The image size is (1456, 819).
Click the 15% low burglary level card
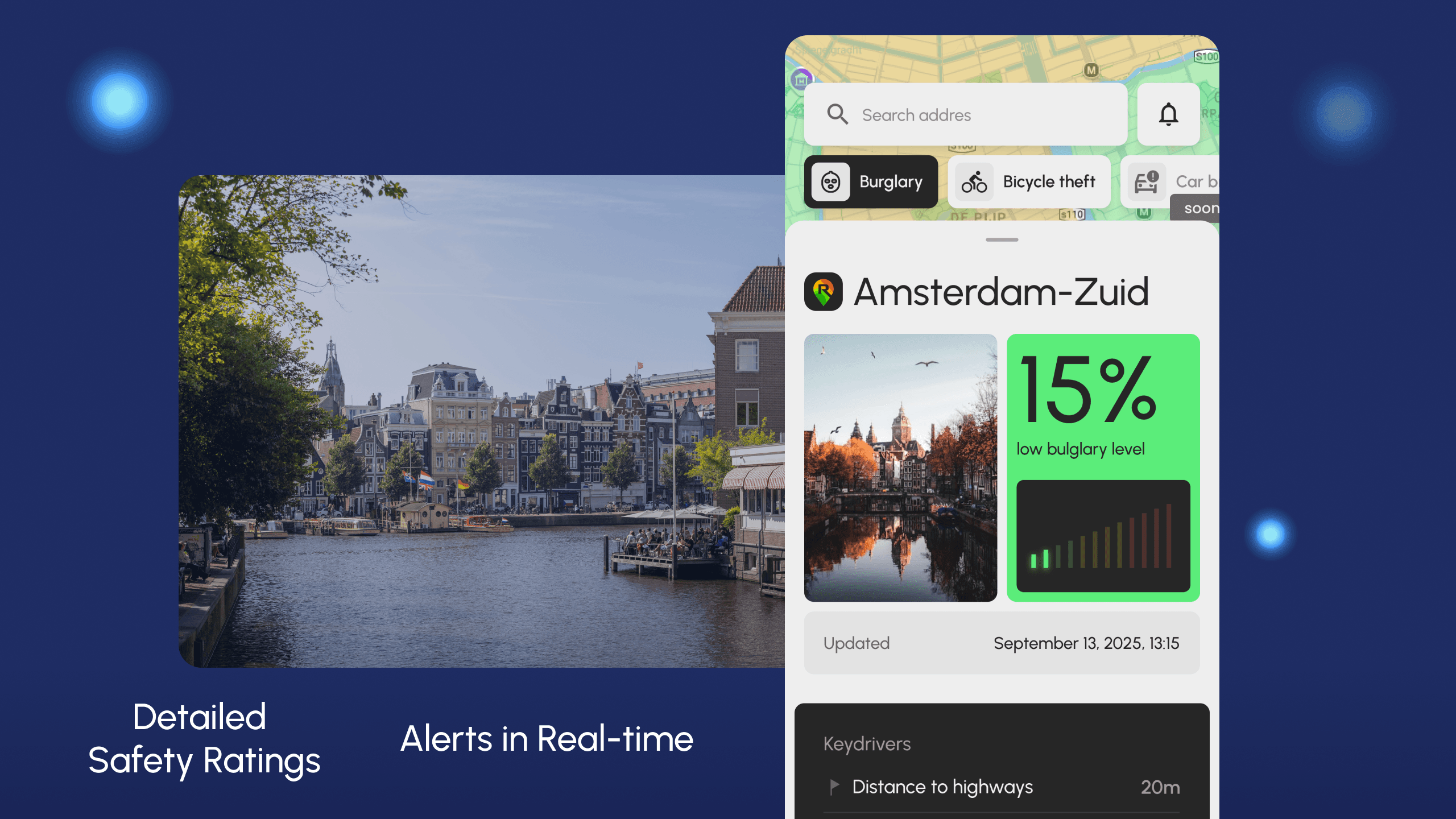(x=1102, y=407)
